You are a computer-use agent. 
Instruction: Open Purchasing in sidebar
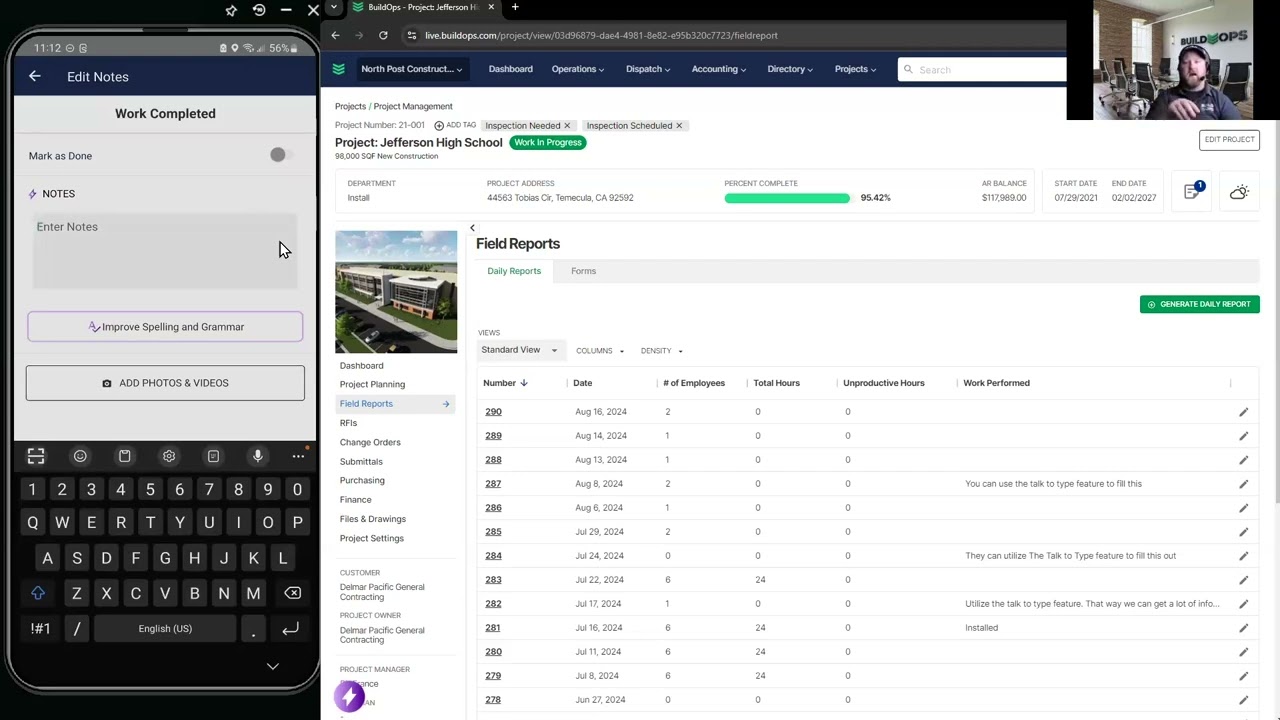362,480
